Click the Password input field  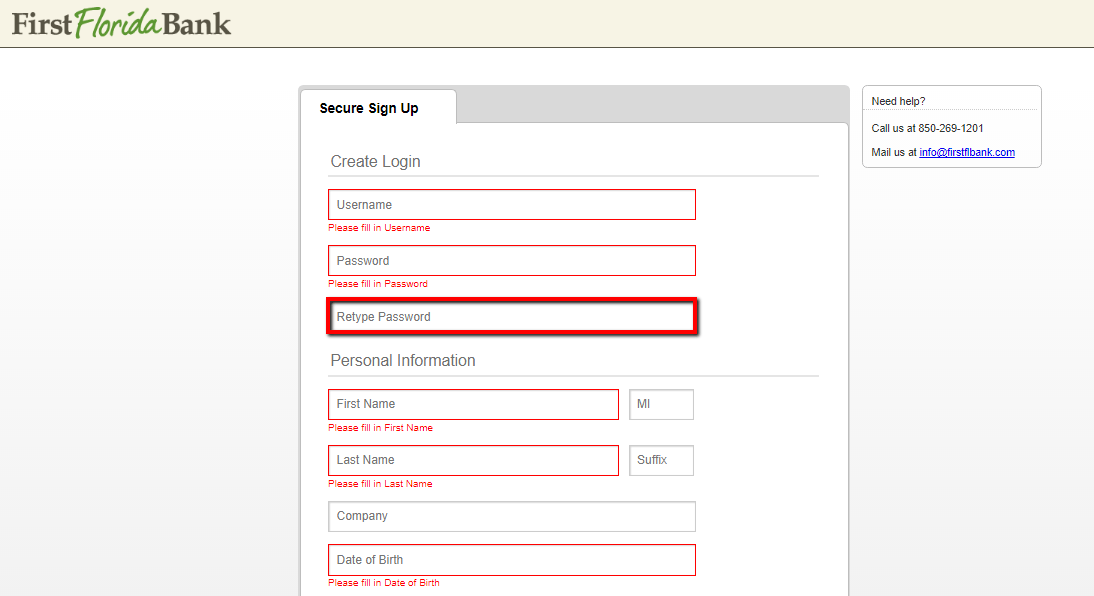coord(511,260)
